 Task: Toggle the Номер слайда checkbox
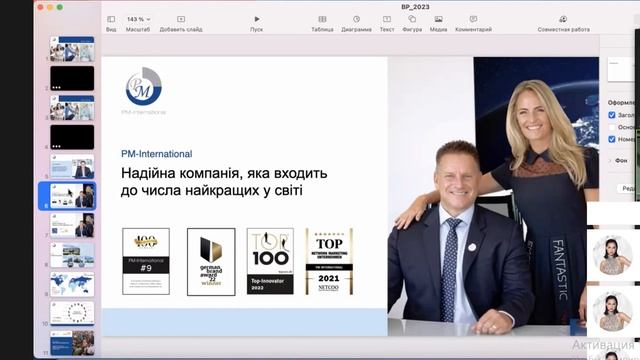click(x=611, y=139)
